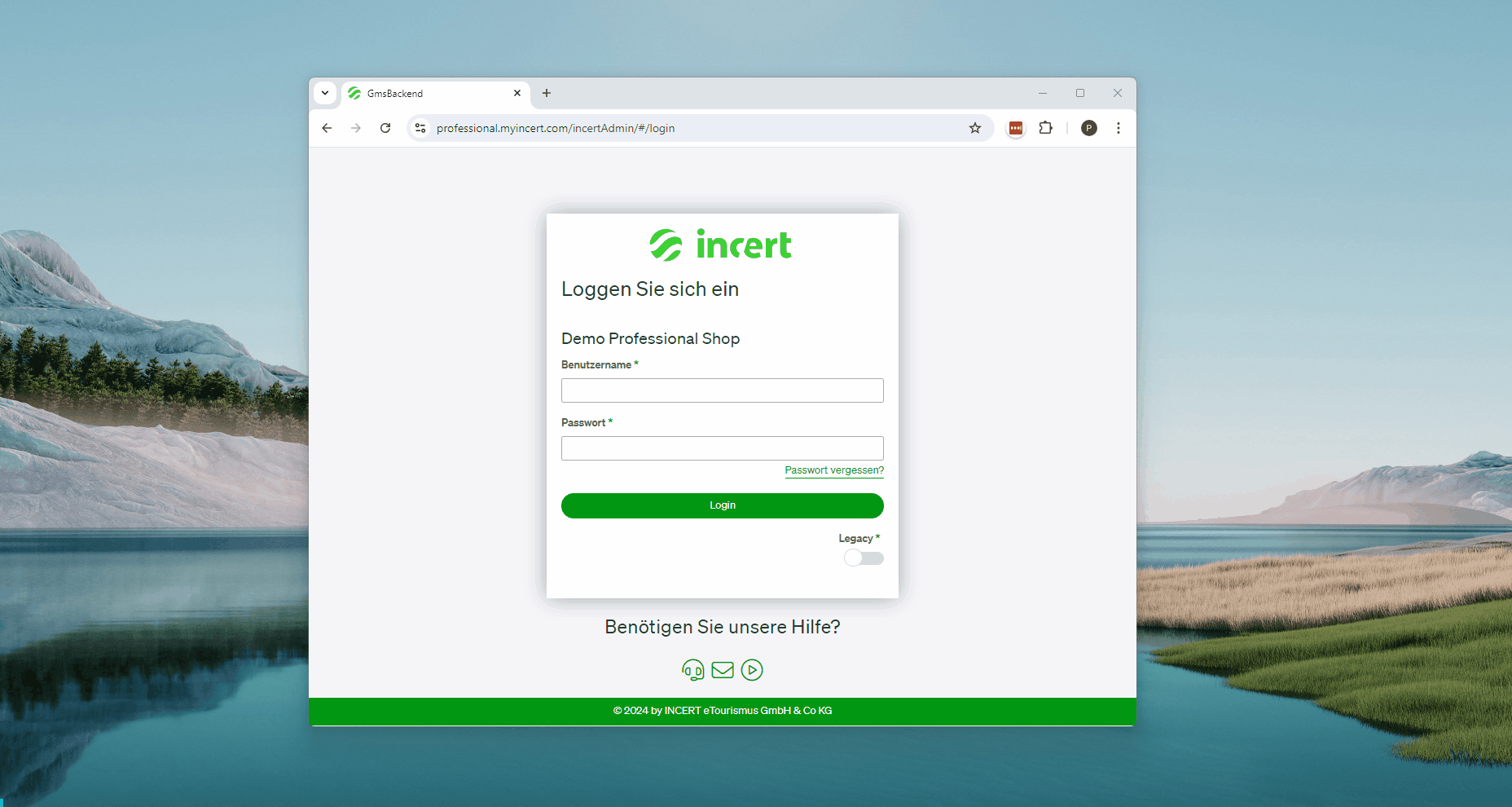View site information icon in address bar
The width and height of the screenshot is (1512, 807).
click(x=420, y=128)
